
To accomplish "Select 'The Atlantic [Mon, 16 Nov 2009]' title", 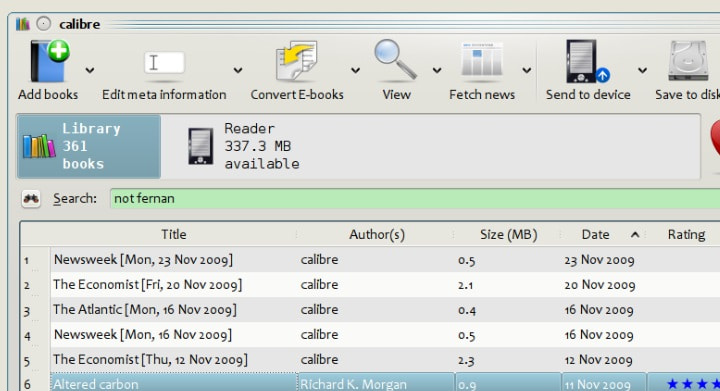I will pyautogui.click(x=145, y=310).
